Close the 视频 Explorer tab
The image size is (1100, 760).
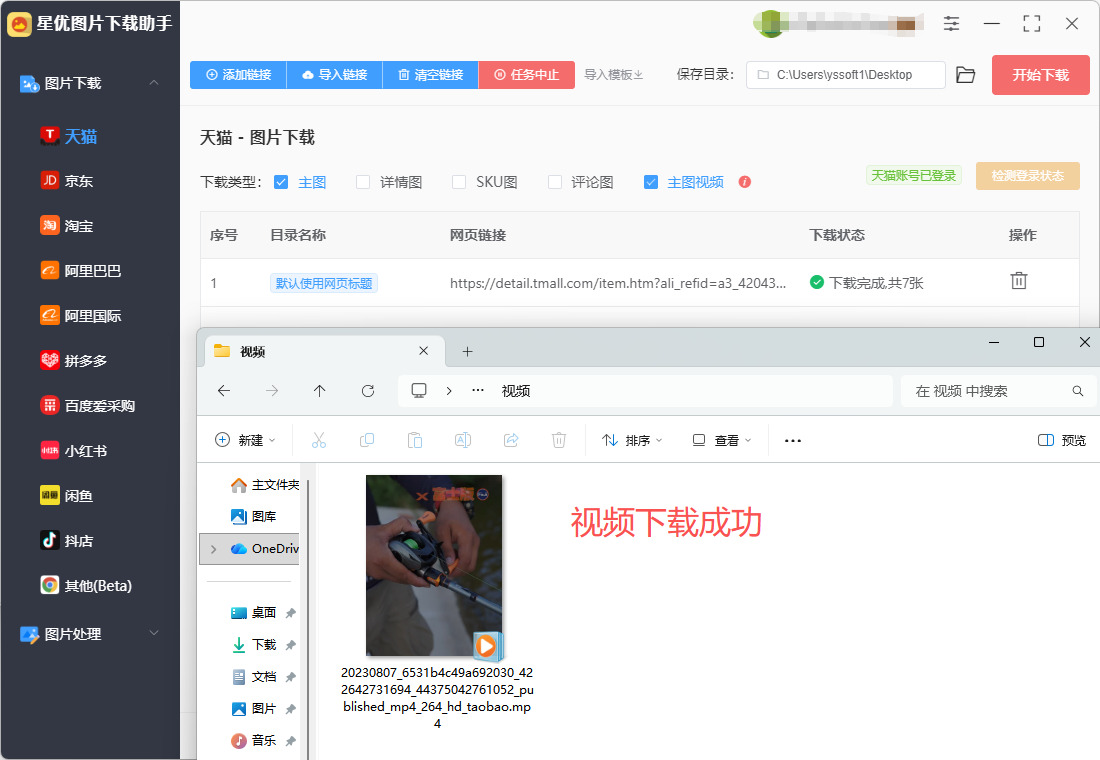424,351
